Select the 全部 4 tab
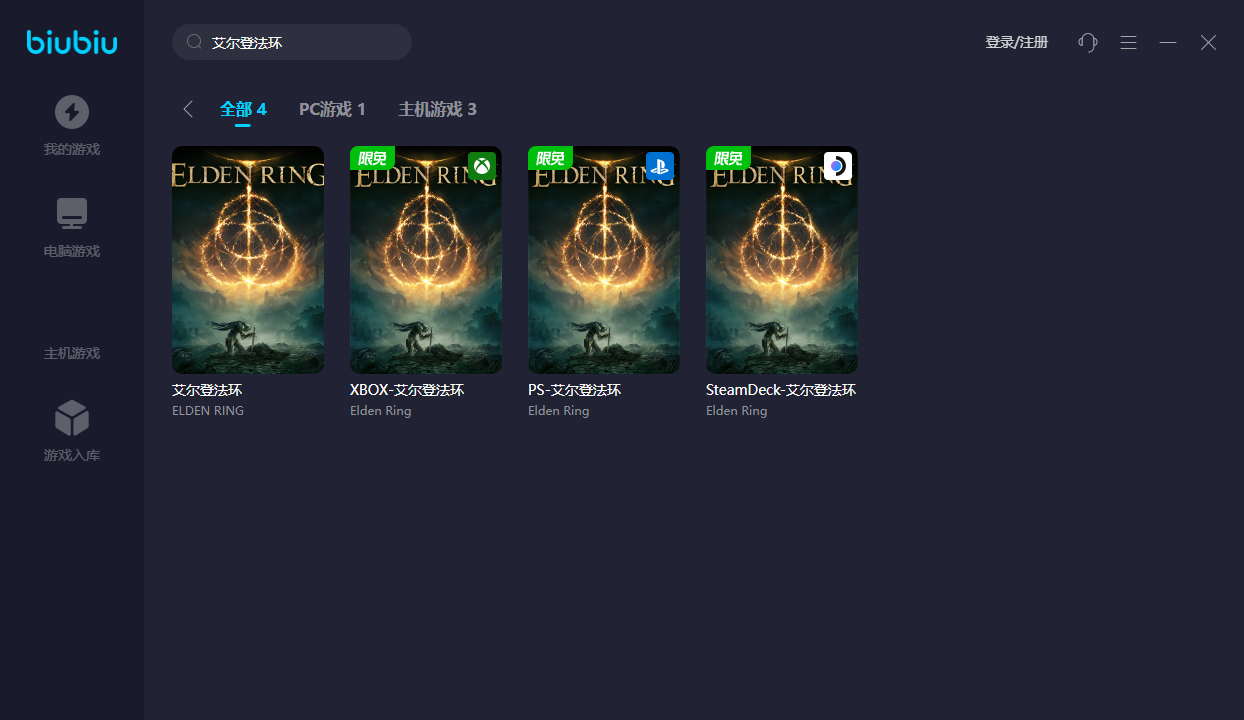The height and width of the screenshot is (720, 1244). click(243, 109)
